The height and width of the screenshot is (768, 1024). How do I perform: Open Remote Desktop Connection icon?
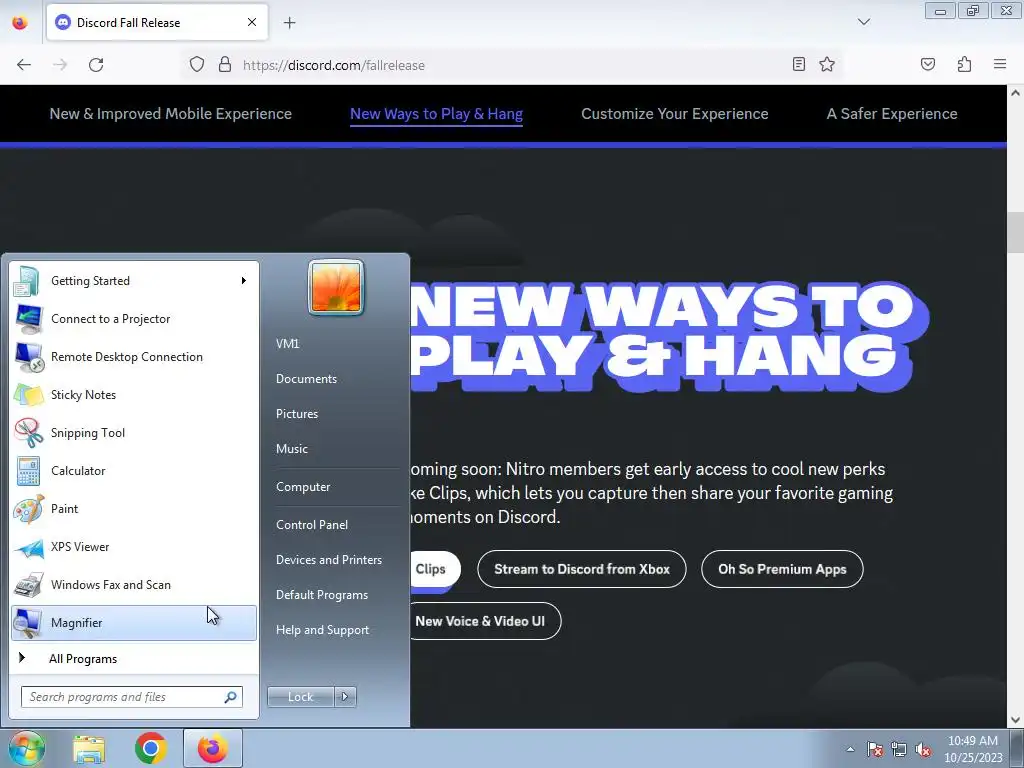tap(27, 357)
